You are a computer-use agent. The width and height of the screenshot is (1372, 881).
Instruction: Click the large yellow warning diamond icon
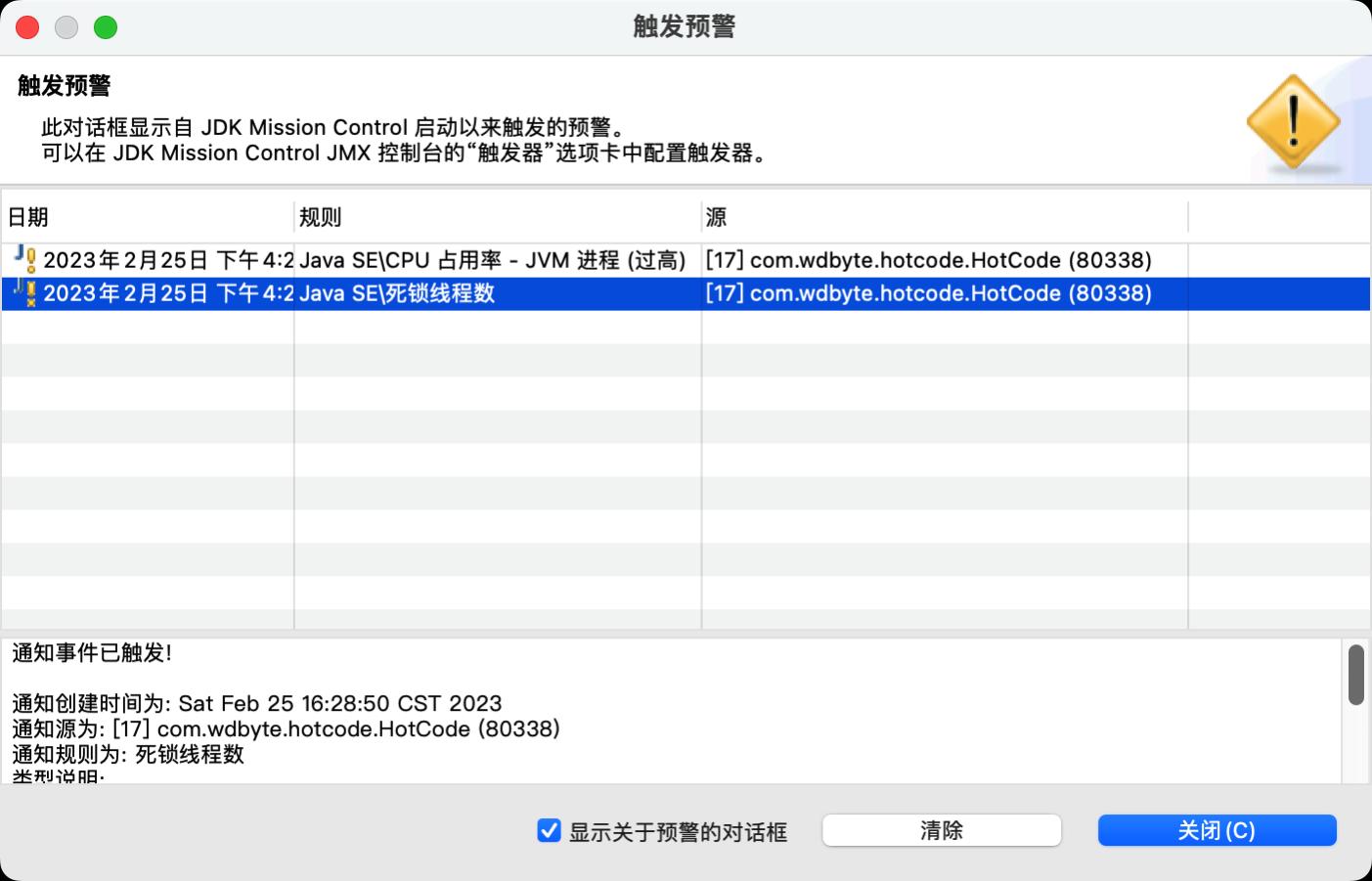tap(1293, 122)
